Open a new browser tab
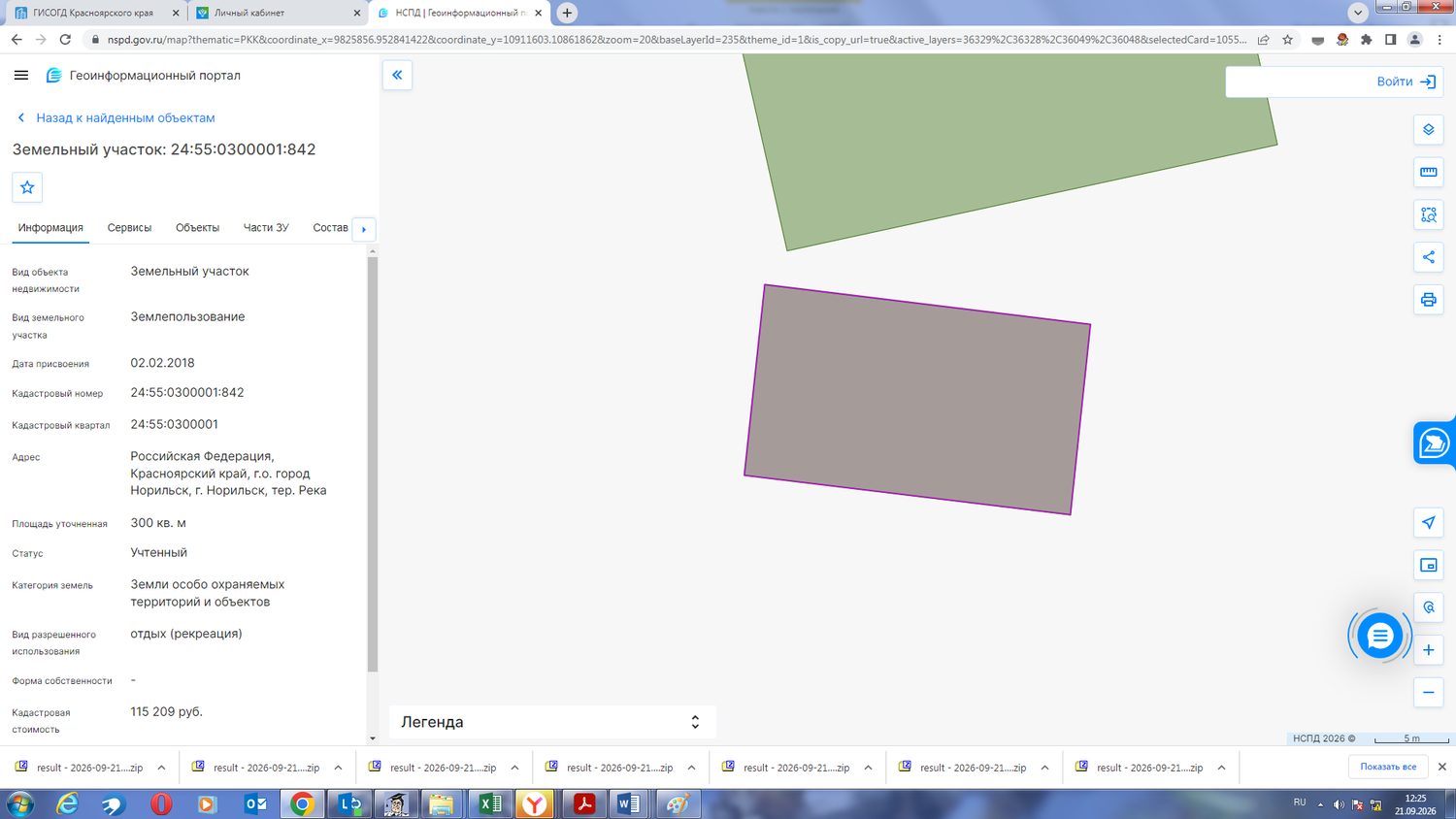This screenshot has width=1456, height=819. (567, 13)
